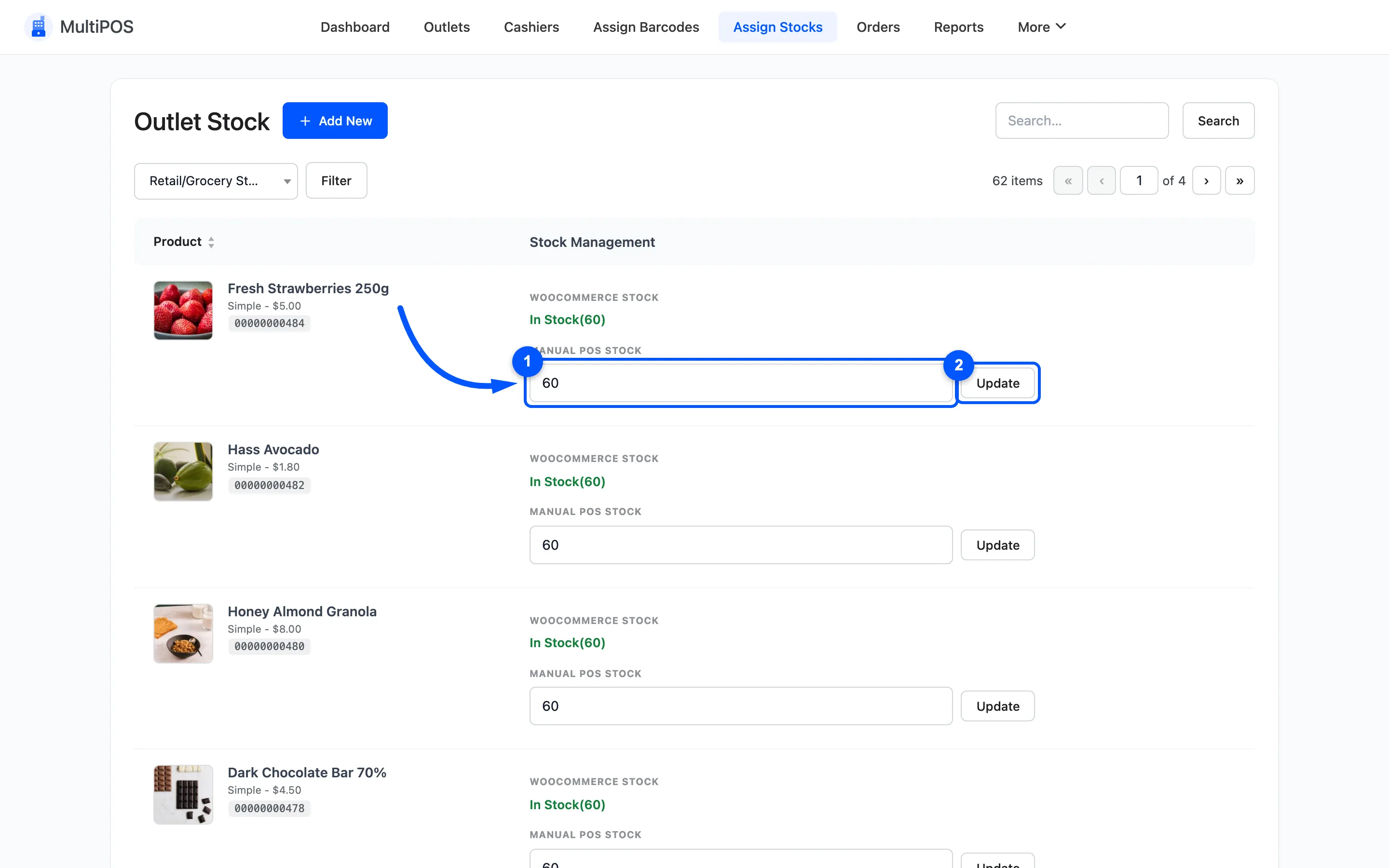Viewport: 1389px width, 868px height.
Task: Switch to Outlets tab
Action: [447, 27]
